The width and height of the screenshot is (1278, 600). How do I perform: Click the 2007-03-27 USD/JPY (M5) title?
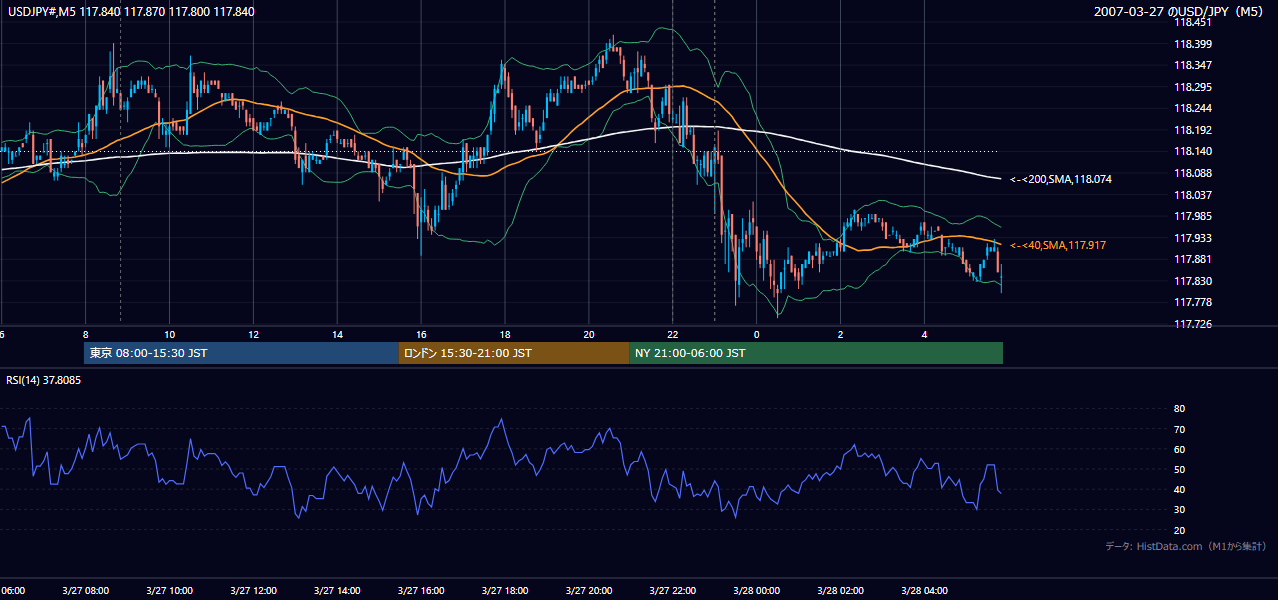[1180, 12]
